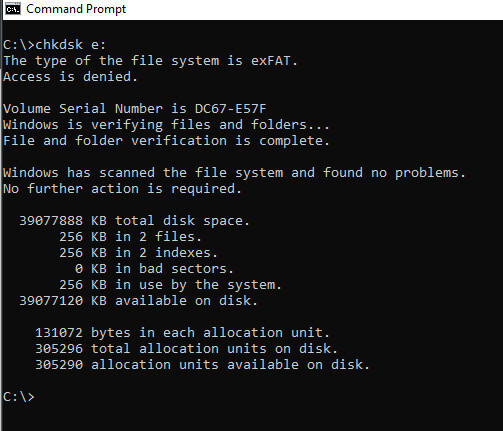Click '305290 allocation units available' line
Screen dimensions: 503x431
202,365
